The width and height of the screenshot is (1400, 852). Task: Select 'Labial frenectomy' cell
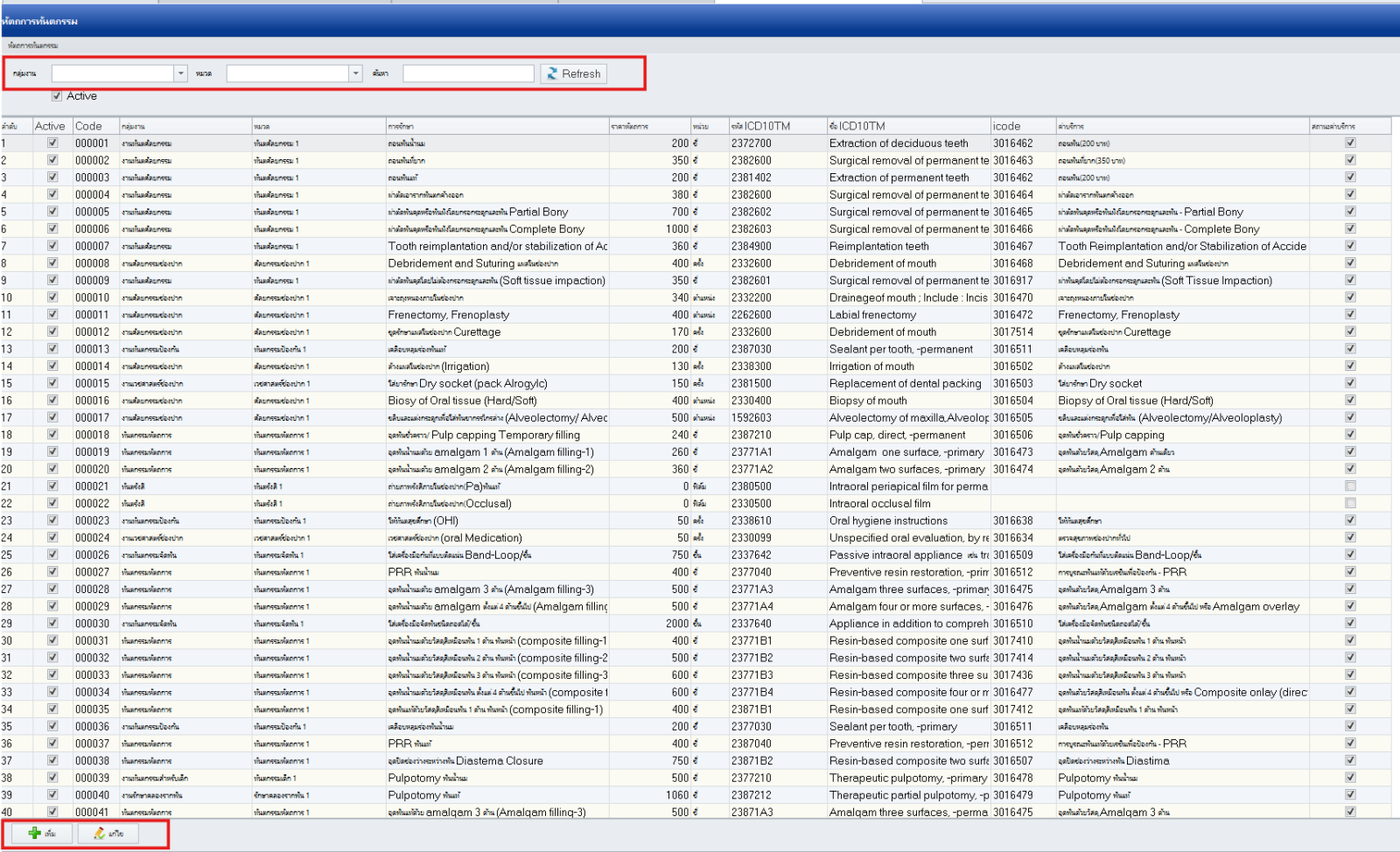click(x=908, y=314)
